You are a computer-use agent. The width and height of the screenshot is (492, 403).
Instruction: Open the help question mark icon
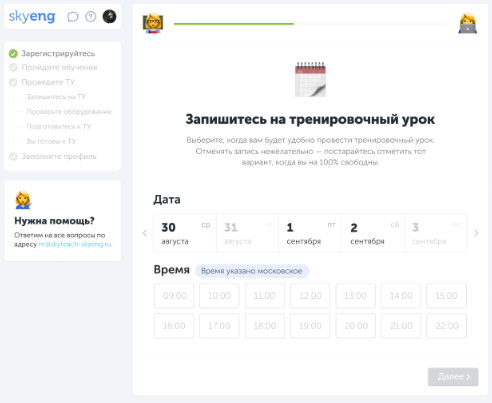(91, 17)
